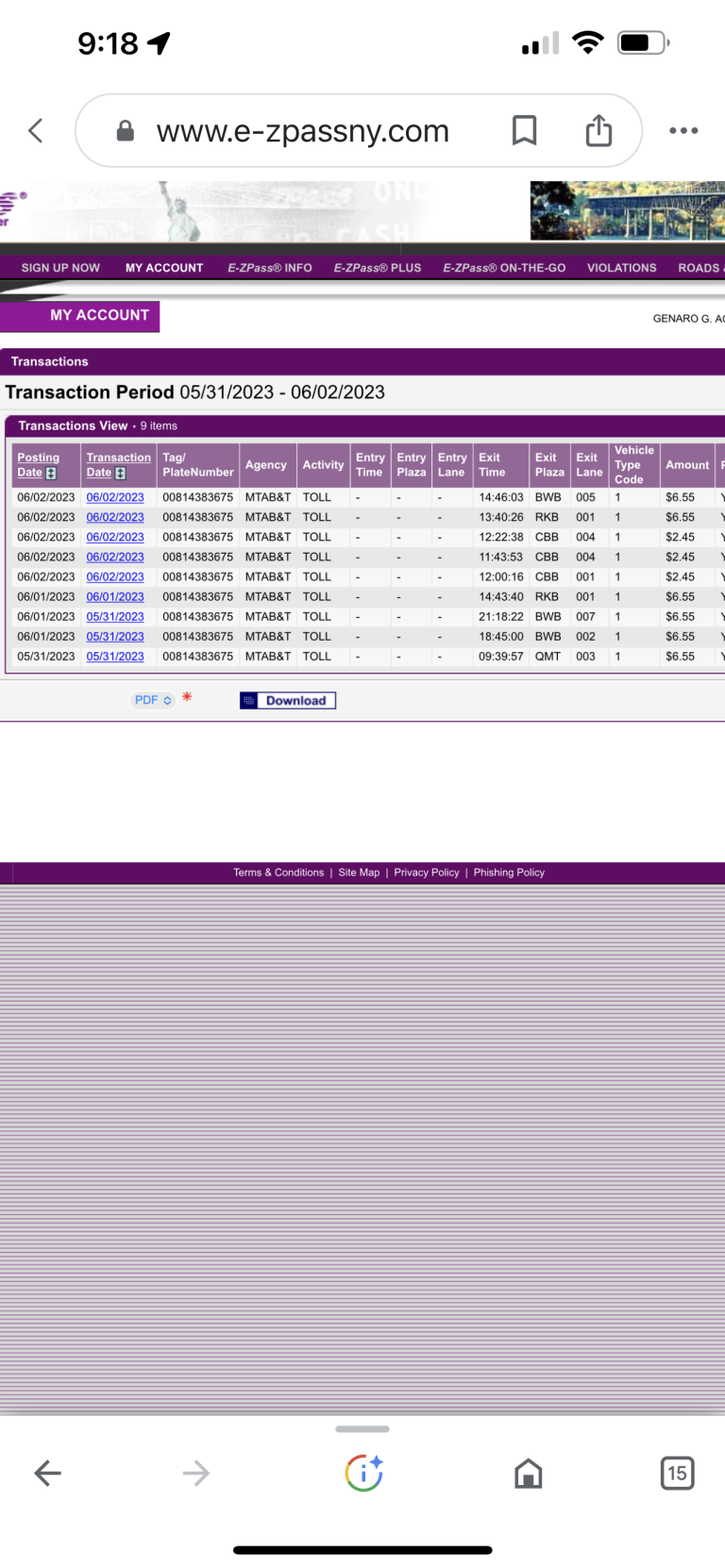Screen dimensions: 725x1568
Task: Select exit lane 007 cell
Action: click(x=585, y=616)
